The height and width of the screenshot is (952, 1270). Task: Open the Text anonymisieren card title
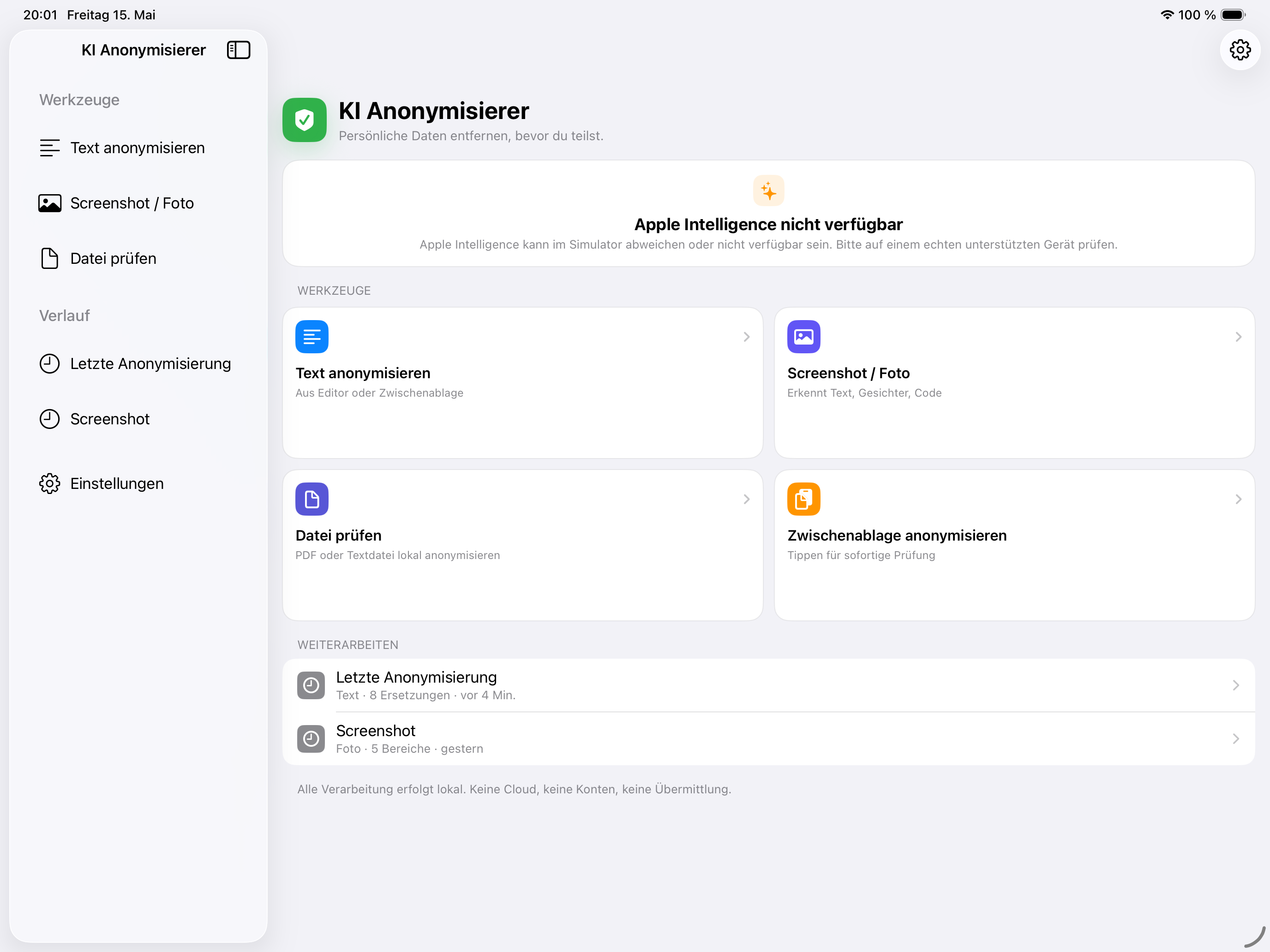[363, 373]
